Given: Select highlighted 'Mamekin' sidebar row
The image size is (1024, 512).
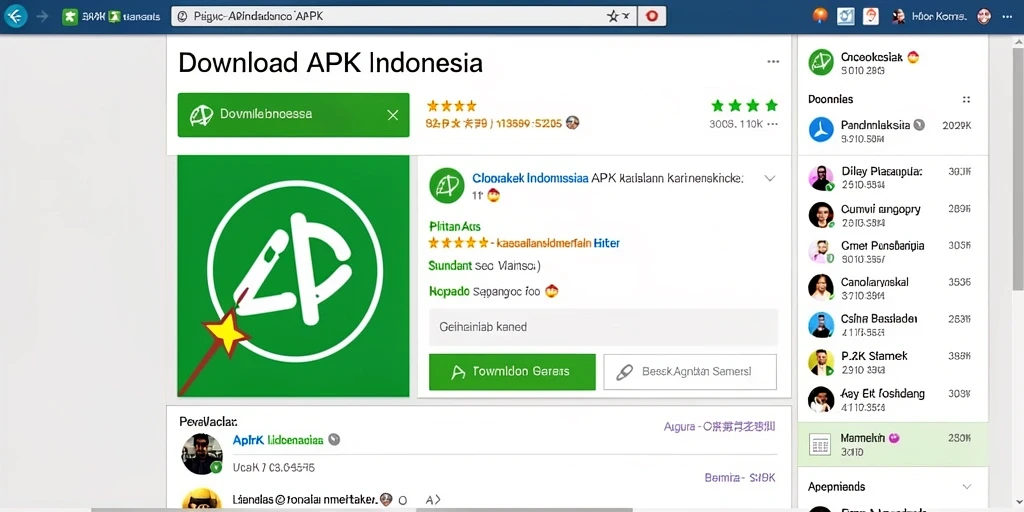Looking at the screenshot, I should [893, 444].
